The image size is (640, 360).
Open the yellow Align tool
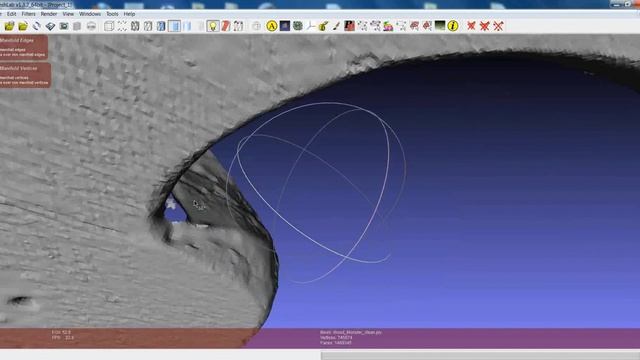[271, 26]
